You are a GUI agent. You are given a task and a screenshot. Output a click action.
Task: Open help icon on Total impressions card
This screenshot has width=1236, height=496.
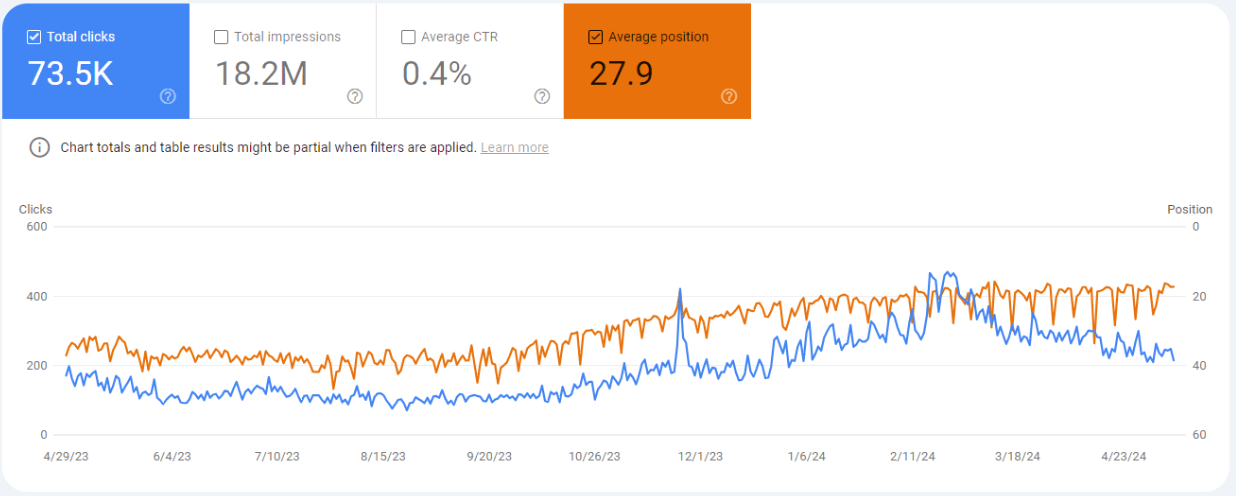355,96
